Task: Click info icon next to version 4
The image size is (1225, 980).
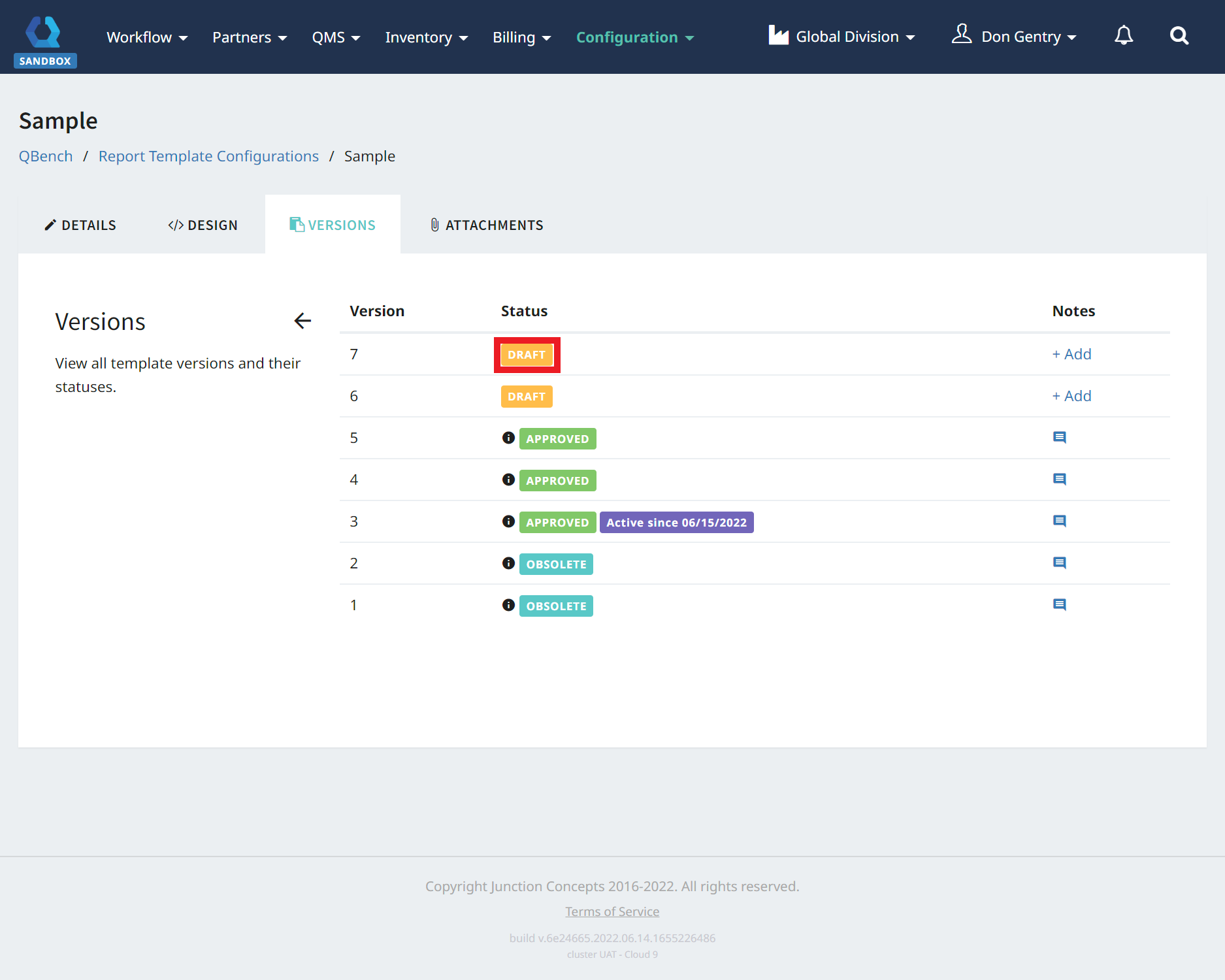Action: point(508,480)
